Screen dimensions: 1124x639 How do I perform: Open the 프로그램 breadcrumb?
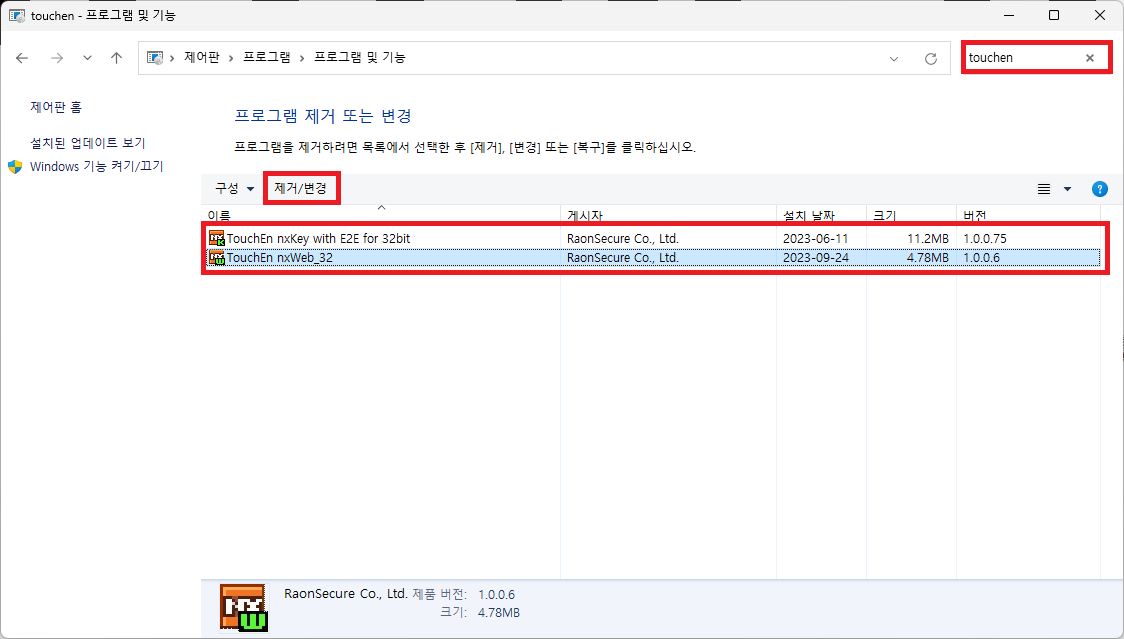coord(267,57)
